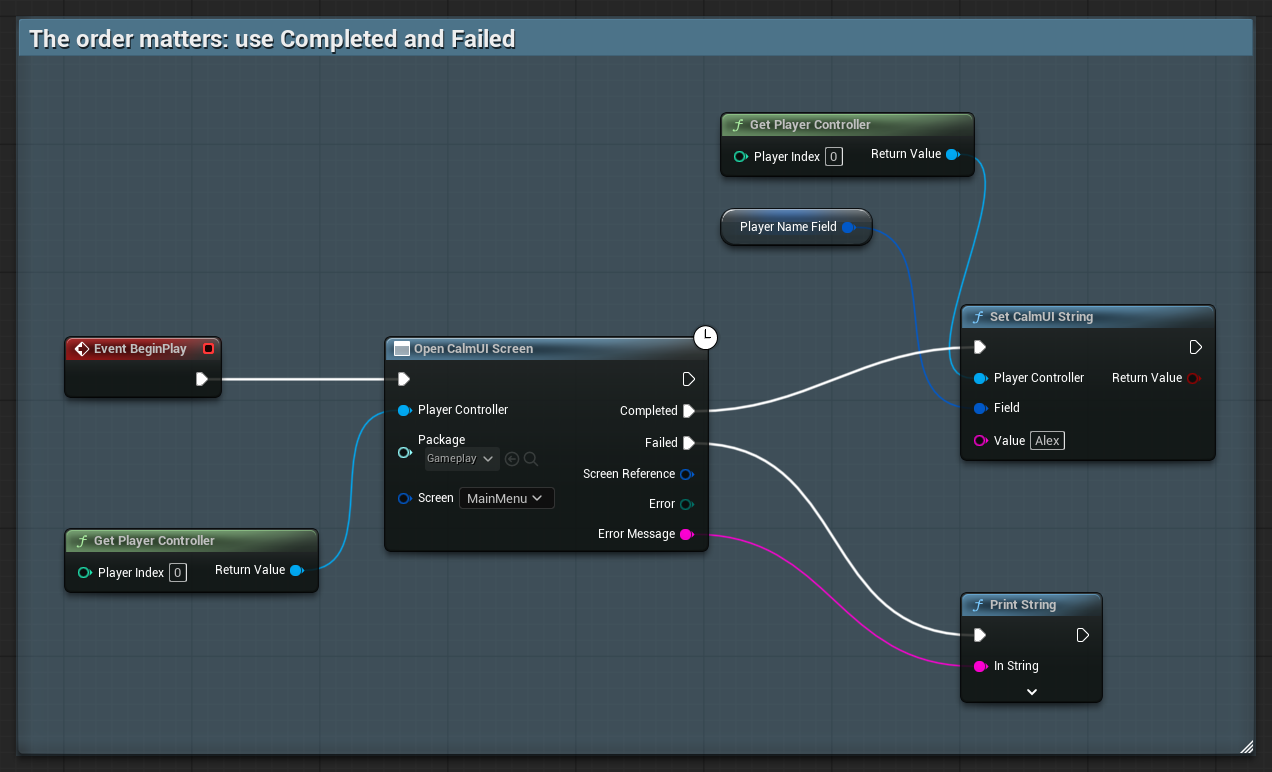This screenshot has width=1272, height=772.
Task: Click the red delegate pin on Event BeginPlay
Action: pyautogui.click(x=208, y=349)
